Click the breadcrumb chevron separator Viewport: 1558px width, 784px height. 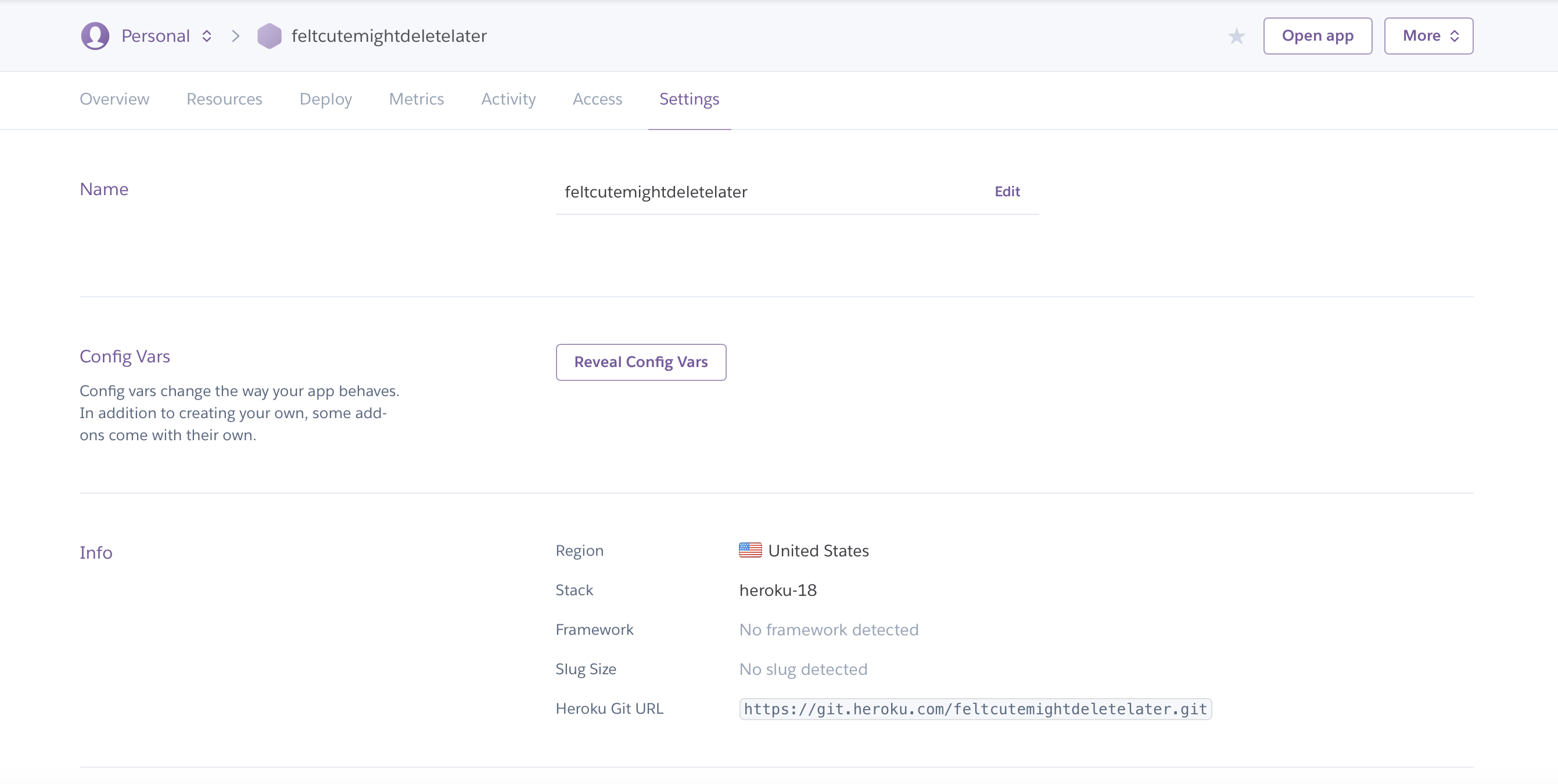[x=236, y=36]
